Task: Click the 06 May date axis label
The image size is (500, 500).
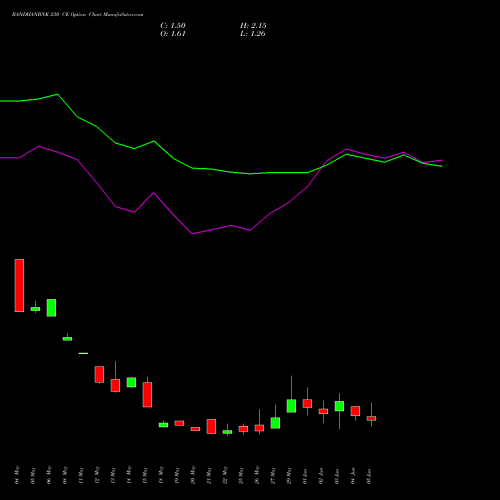Action: (49, 475)
